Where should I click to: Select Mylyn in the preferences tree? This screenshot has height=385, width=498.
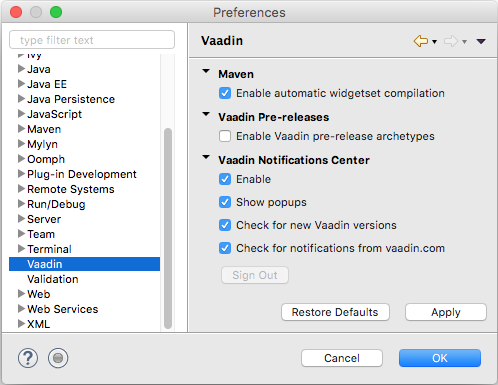click(42, 144)
